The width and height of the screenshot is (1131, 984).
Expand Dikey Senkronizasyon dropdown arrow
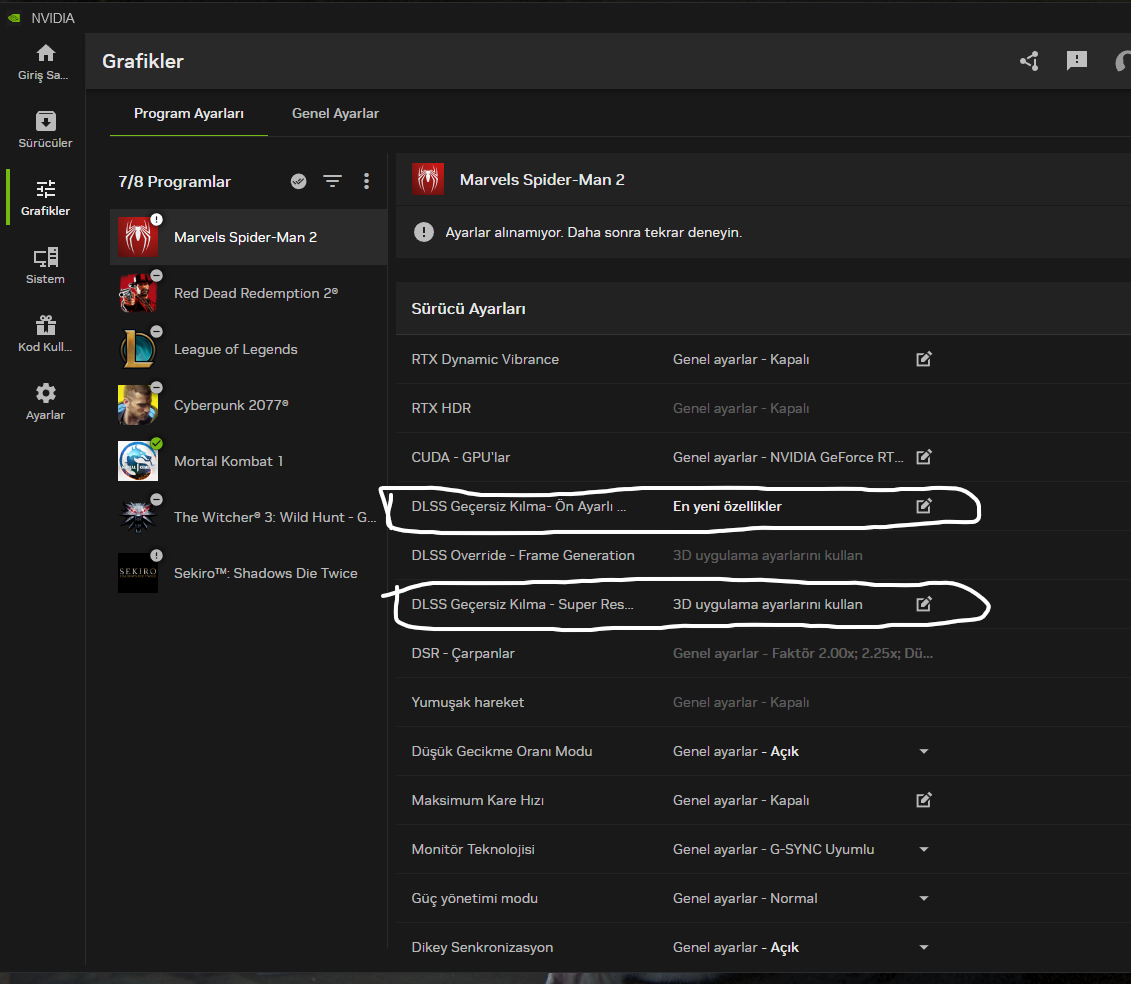(924, 947)
